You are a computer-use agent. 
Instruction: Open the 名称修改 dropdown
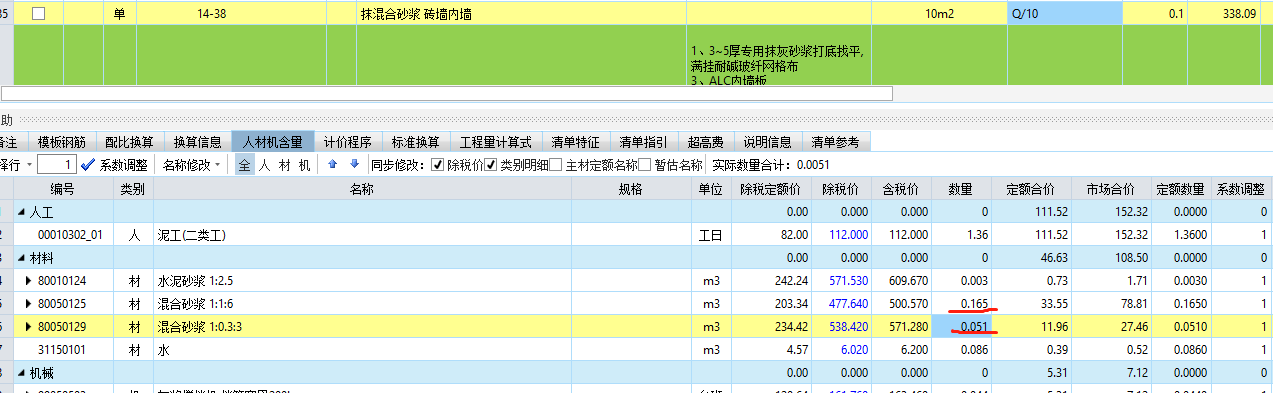[191, 165]
